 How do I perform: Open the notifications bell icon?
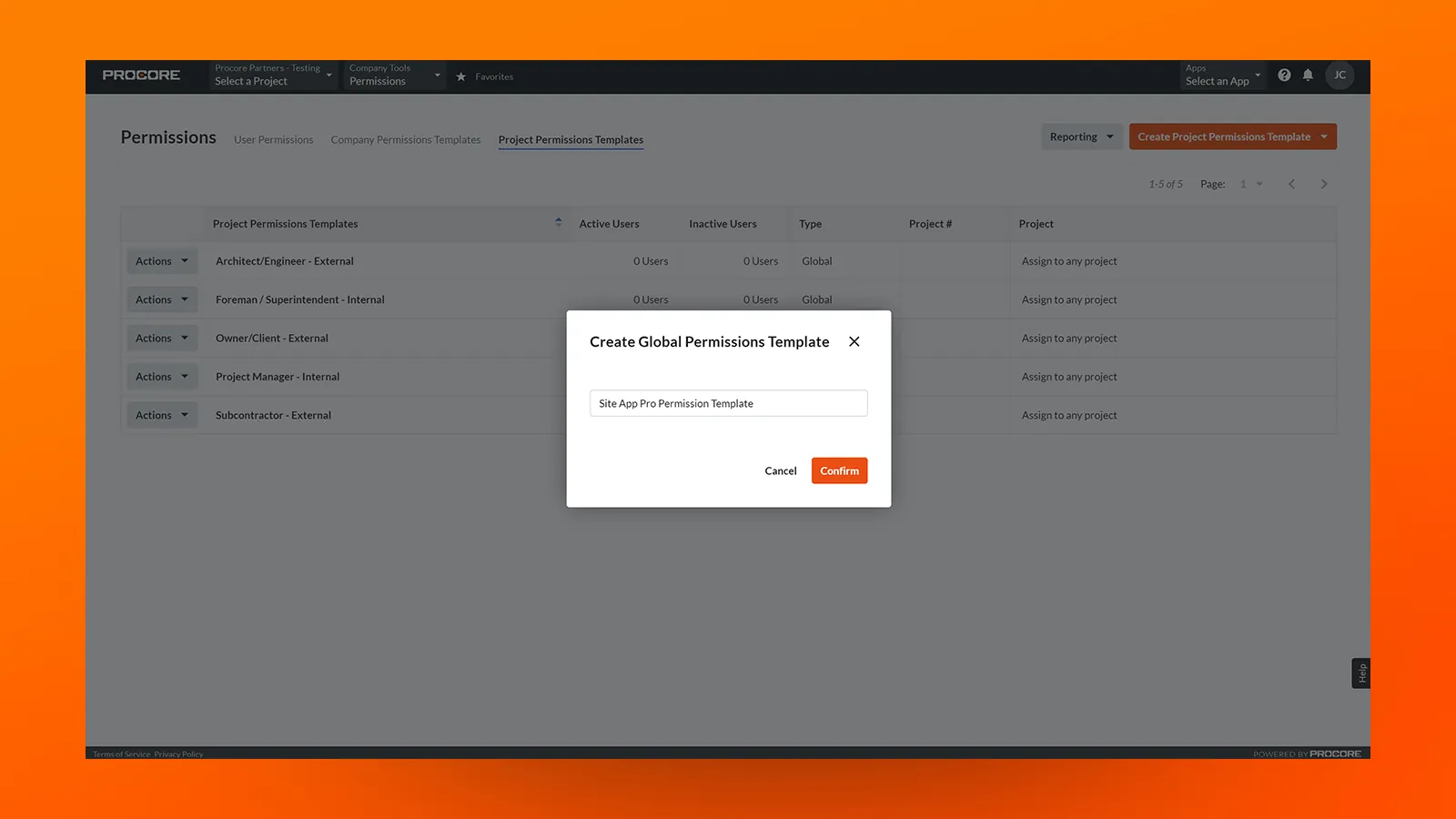(1309, 75)
